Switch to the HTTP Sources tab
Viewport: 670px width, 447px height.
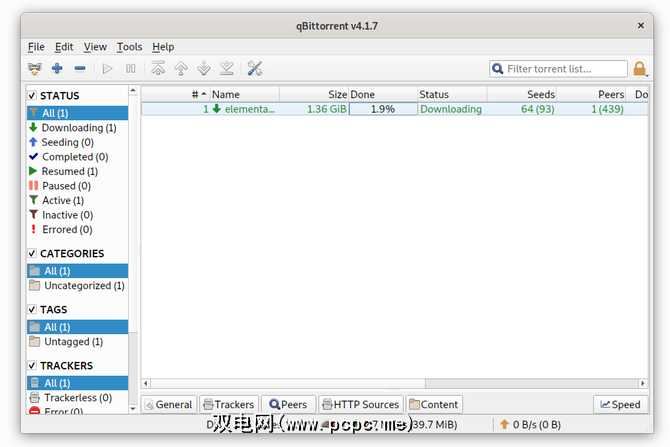tap(361, 404)
